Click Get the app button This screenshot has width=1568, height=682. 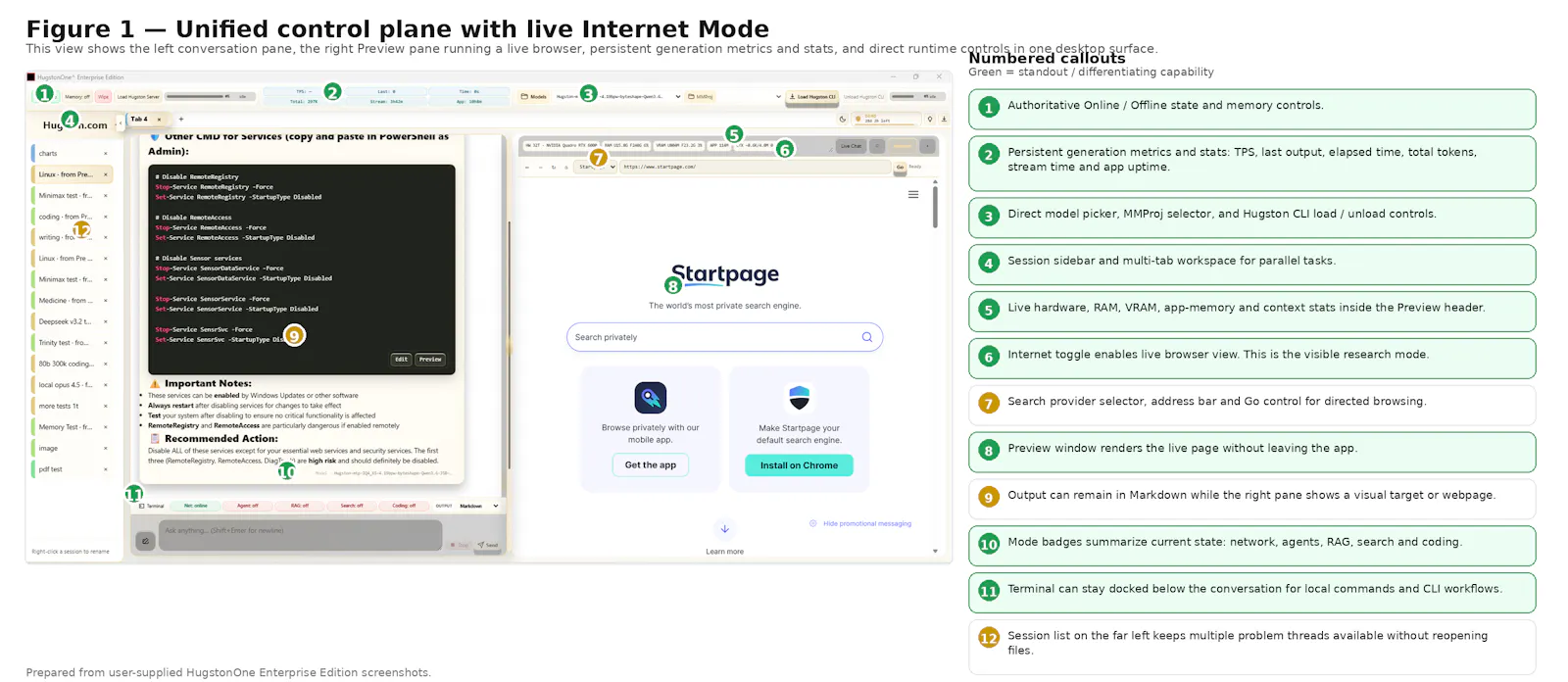click(x=651, y=465)
